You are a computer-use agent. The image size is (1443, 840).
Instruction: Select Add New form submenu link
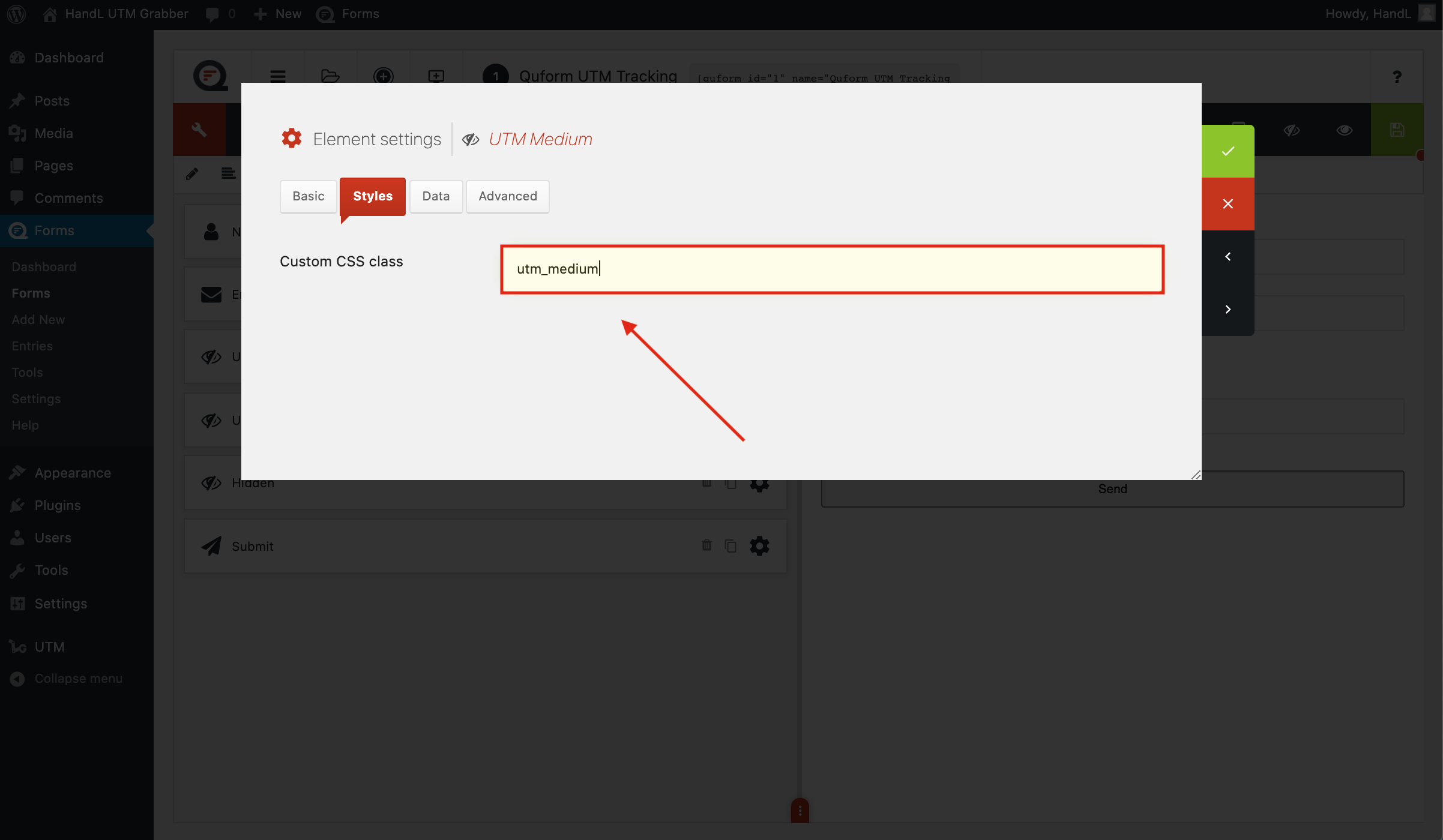pyautogui.click(x=38, y=320)
